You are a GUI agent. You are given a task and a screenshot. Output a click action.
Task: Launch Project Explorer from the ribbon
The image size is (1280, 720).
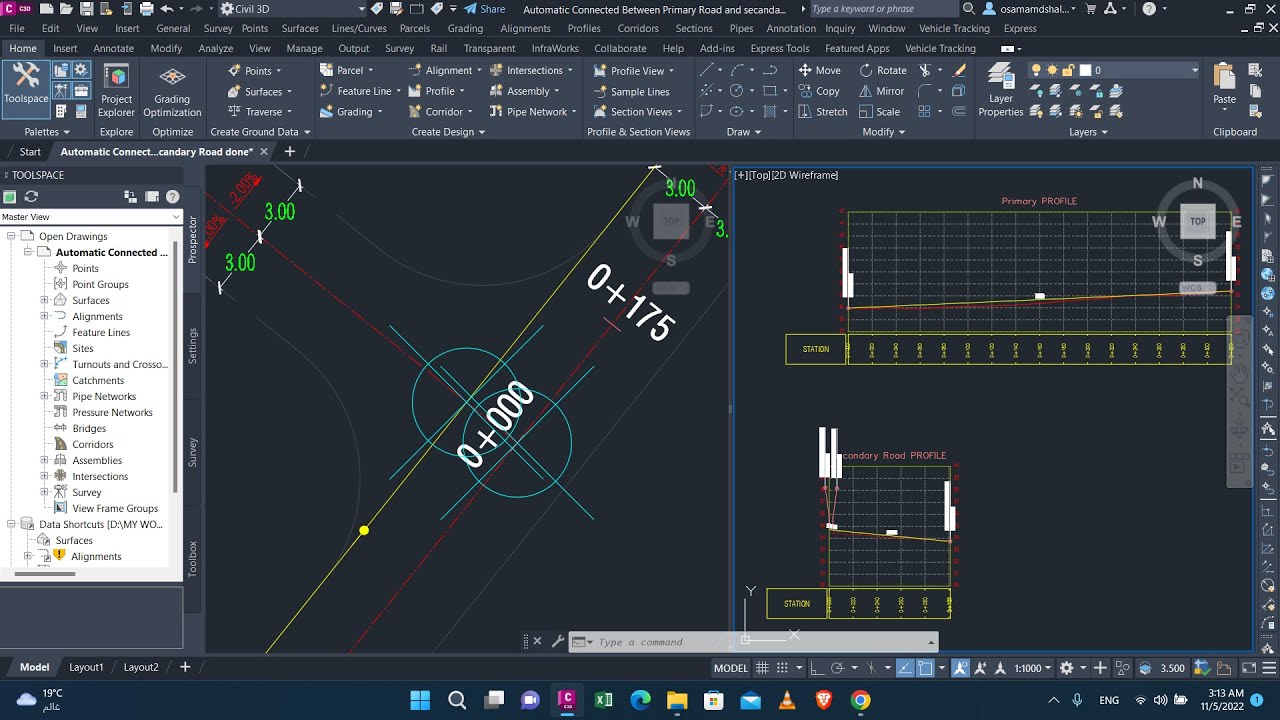pos(116,90)
